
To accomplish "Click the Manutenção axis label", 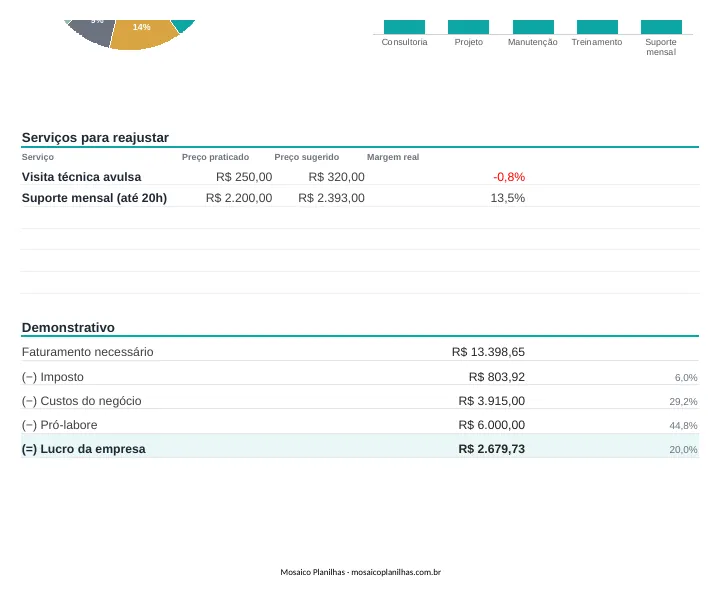I will click(532, 42).
